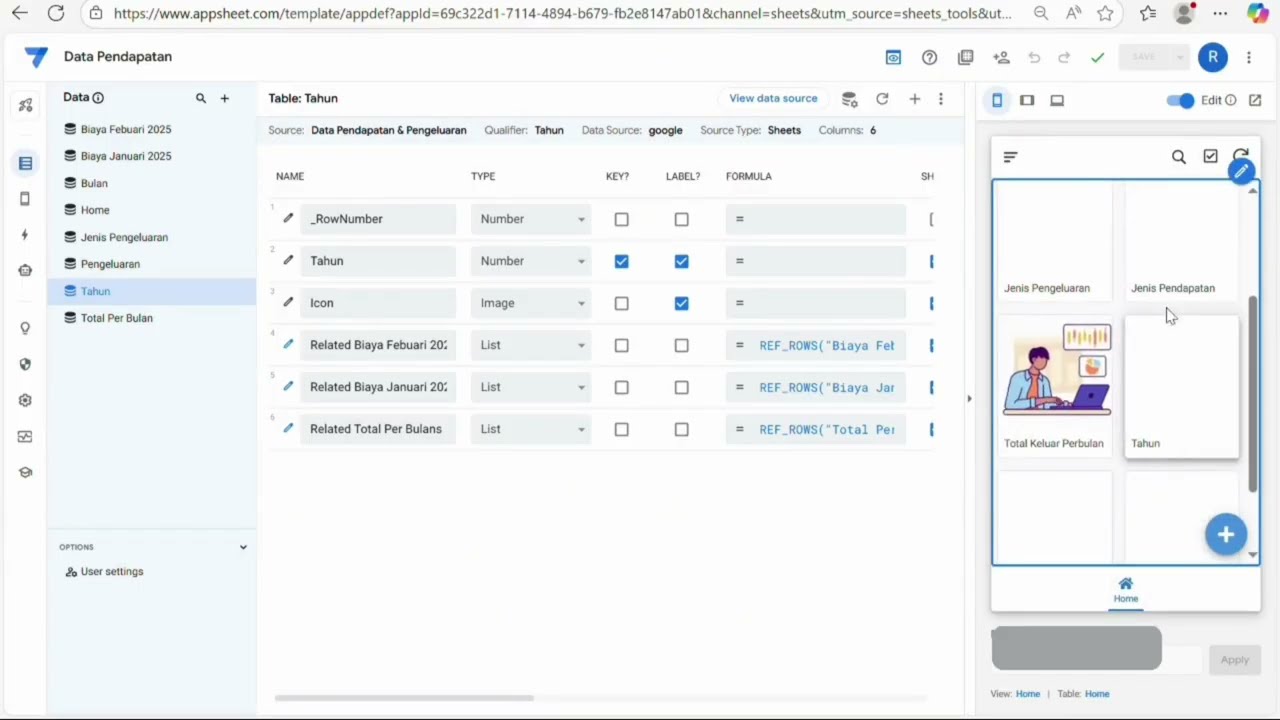Edit the Icon column with pencil icon
This screenshot has height=720, width=1280.
[x=288, y=302]
